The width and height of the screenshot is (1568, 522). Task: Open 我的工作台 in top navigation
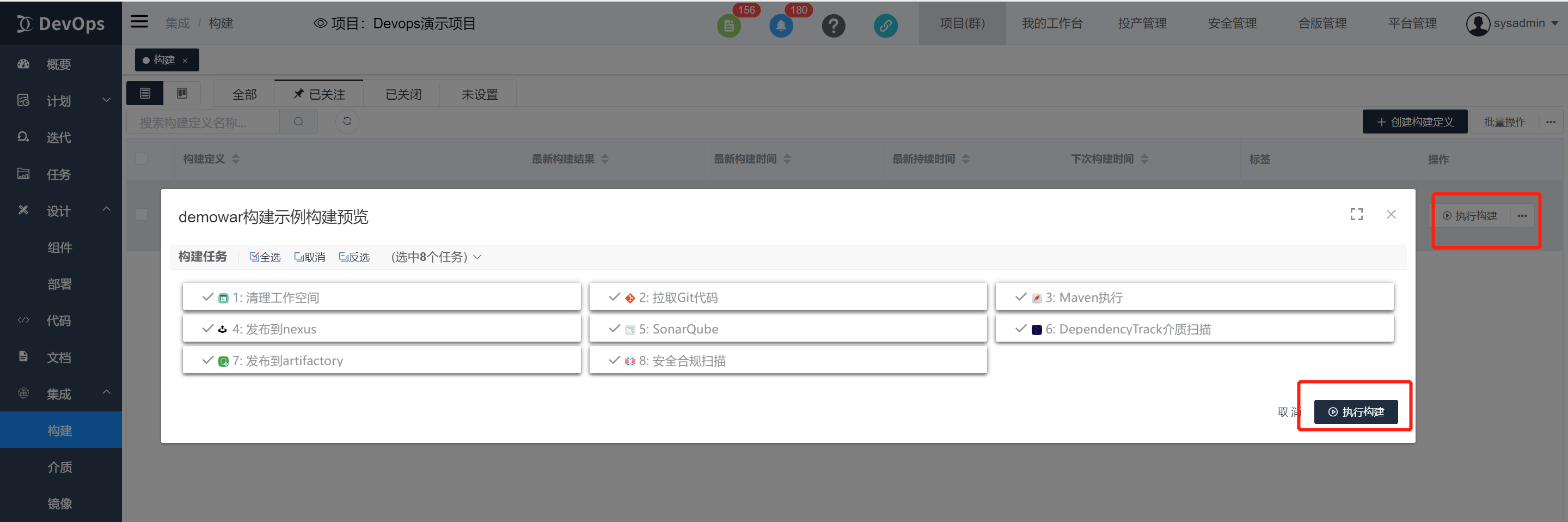point(1052,23)
